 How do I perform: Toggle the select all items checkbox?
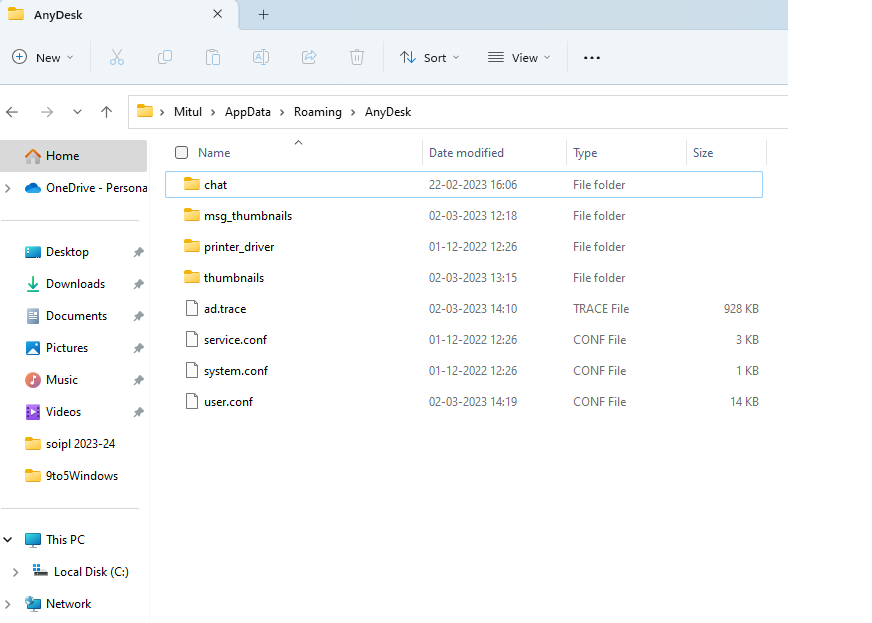tap(181, 152)
